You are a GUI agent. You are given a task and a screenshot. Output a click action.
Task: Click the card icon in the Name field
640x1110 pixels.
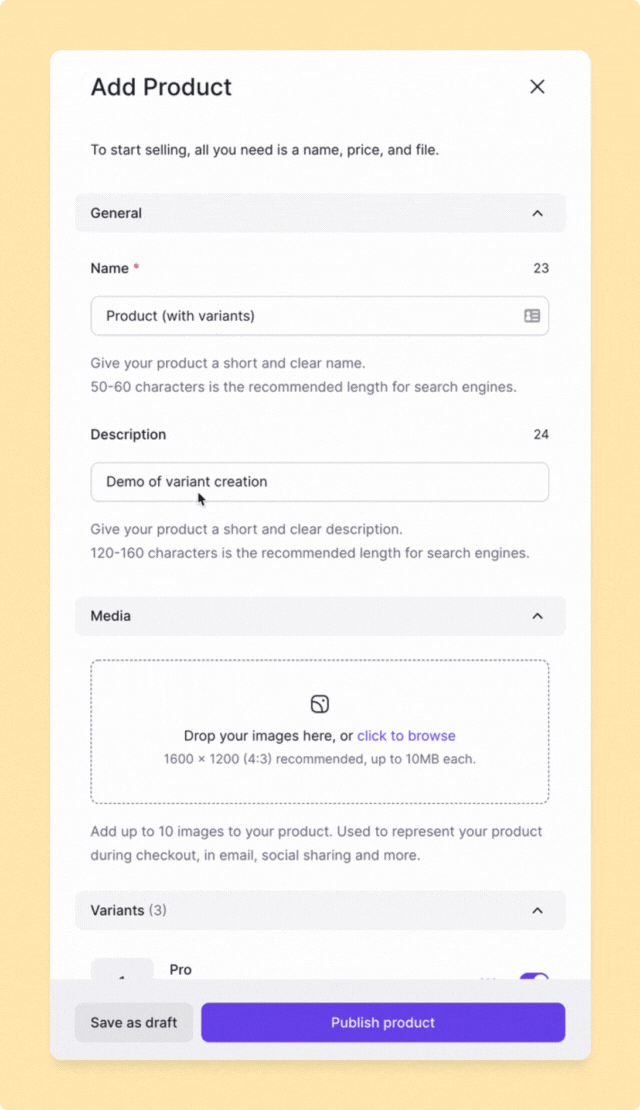click(x=532, y=316)
